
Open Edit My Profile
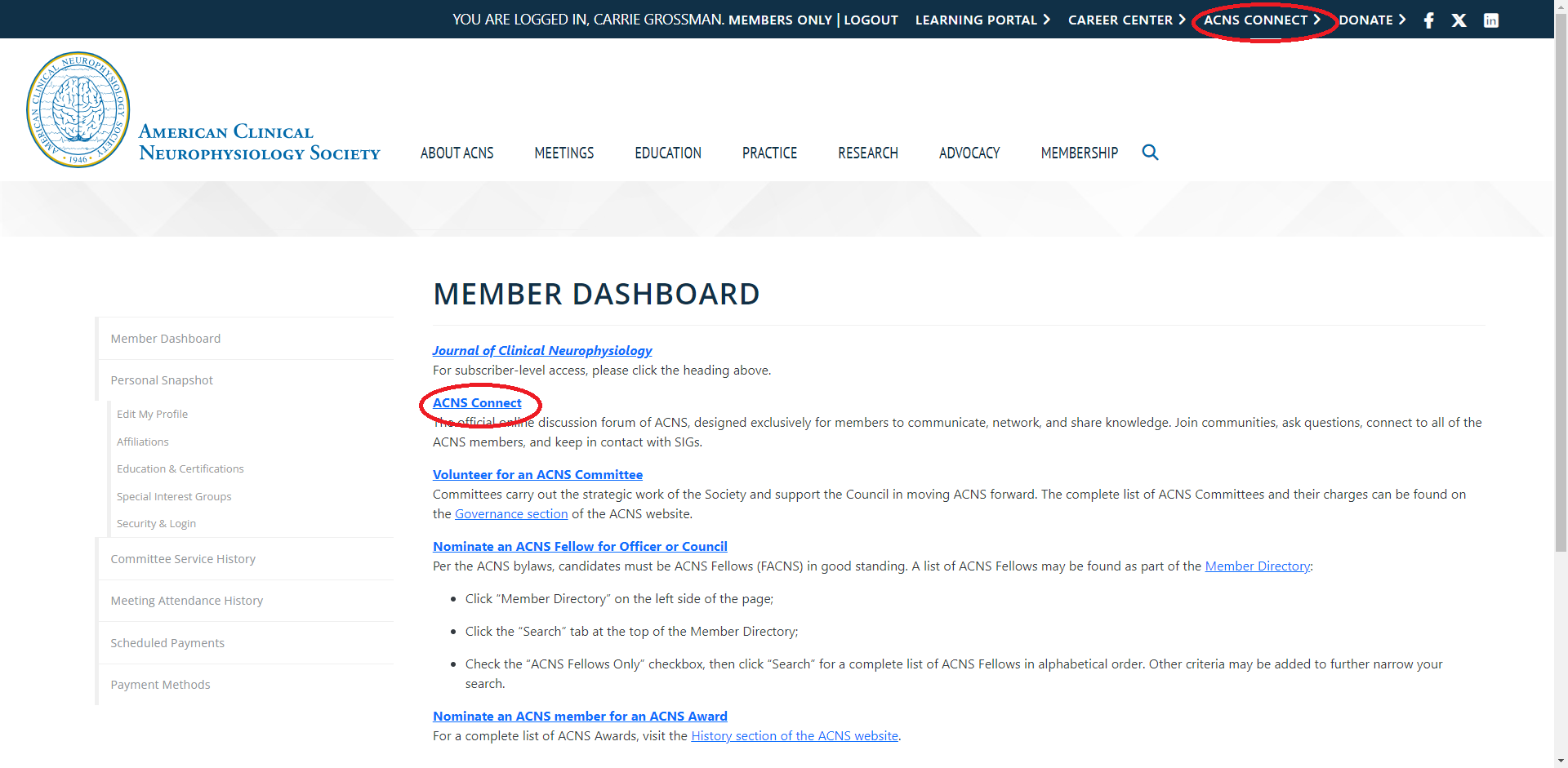[x=152, y=414]
